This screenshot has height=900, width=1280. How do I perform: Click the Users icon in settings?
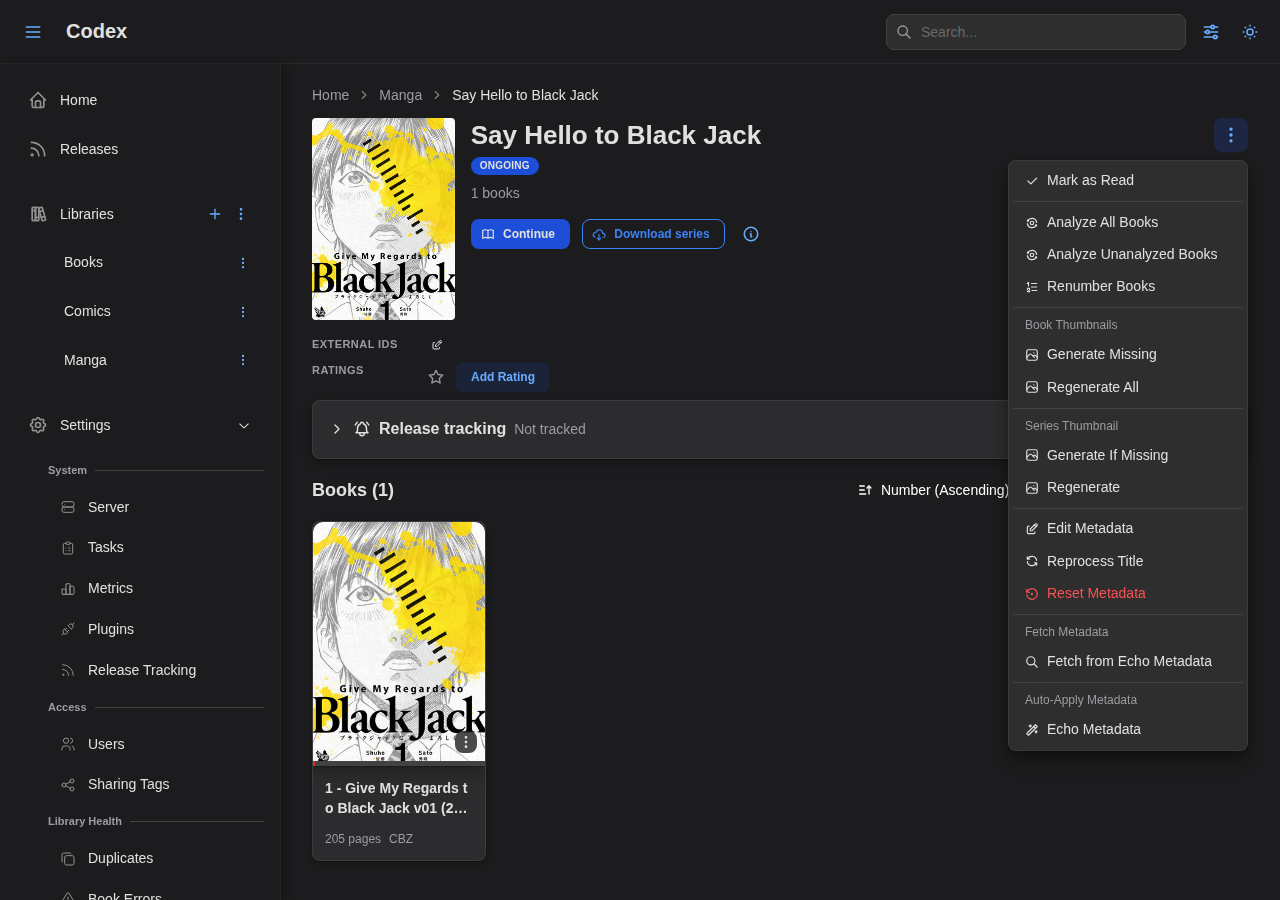click(68, 744)
